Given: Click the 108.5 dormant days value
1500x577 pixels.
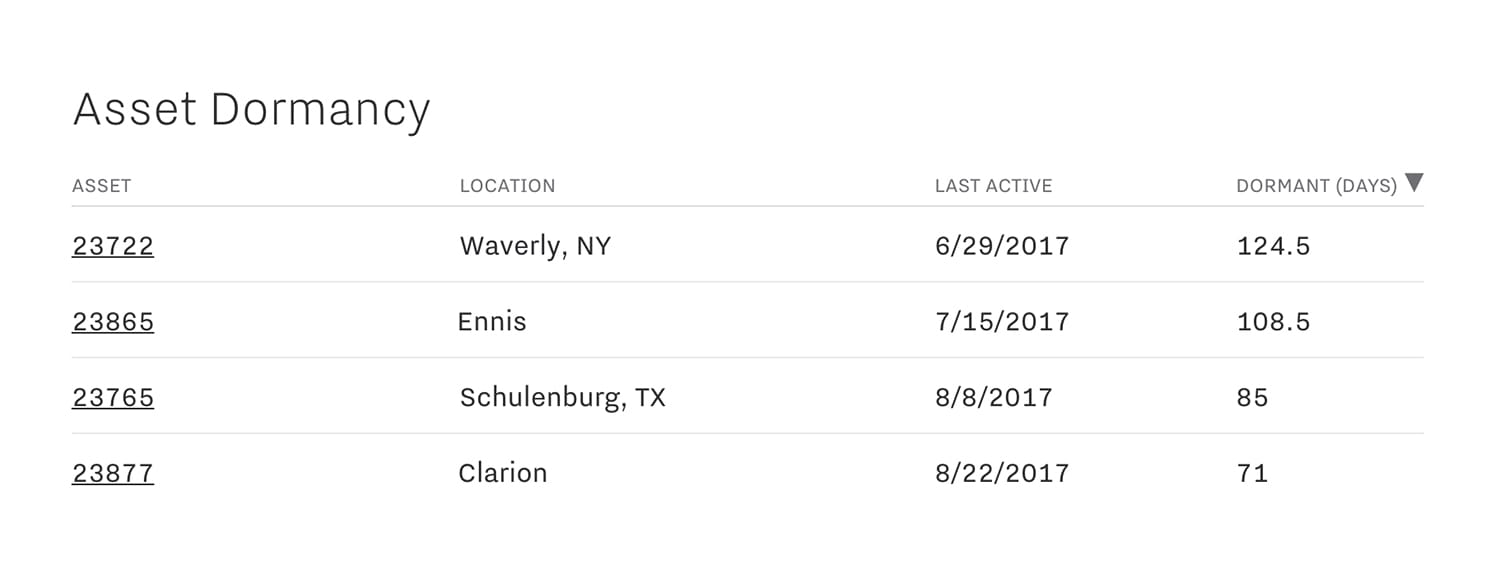Looking at the screenshot, I should tap(1273, 322).
